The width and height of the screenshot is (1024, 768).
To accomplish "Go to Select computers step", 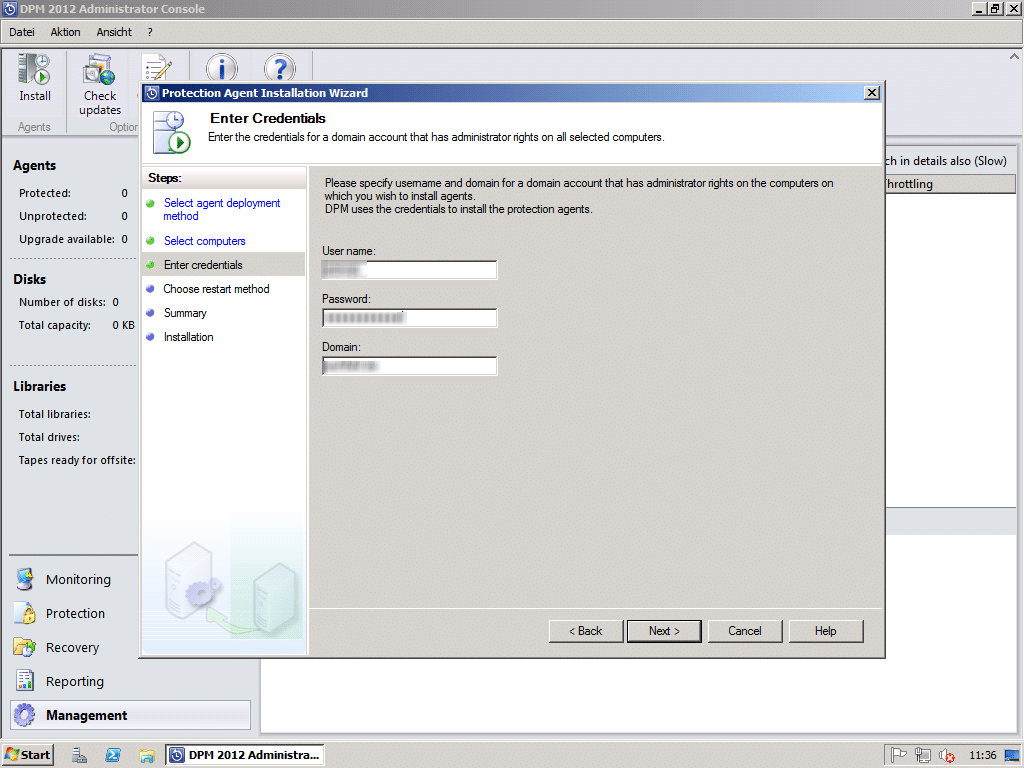I will 204,241.
